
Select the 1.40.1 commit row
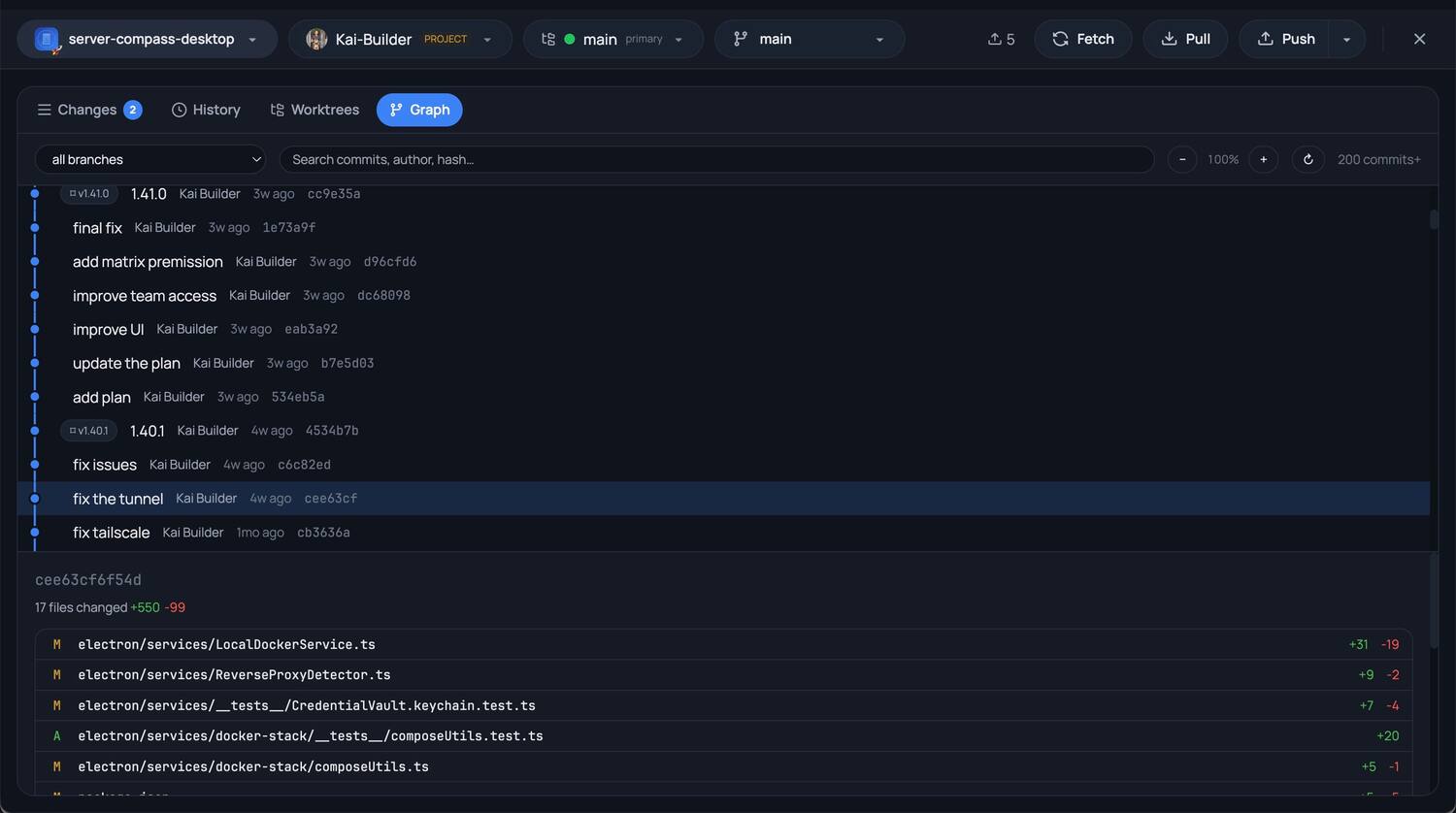(723, 431)
